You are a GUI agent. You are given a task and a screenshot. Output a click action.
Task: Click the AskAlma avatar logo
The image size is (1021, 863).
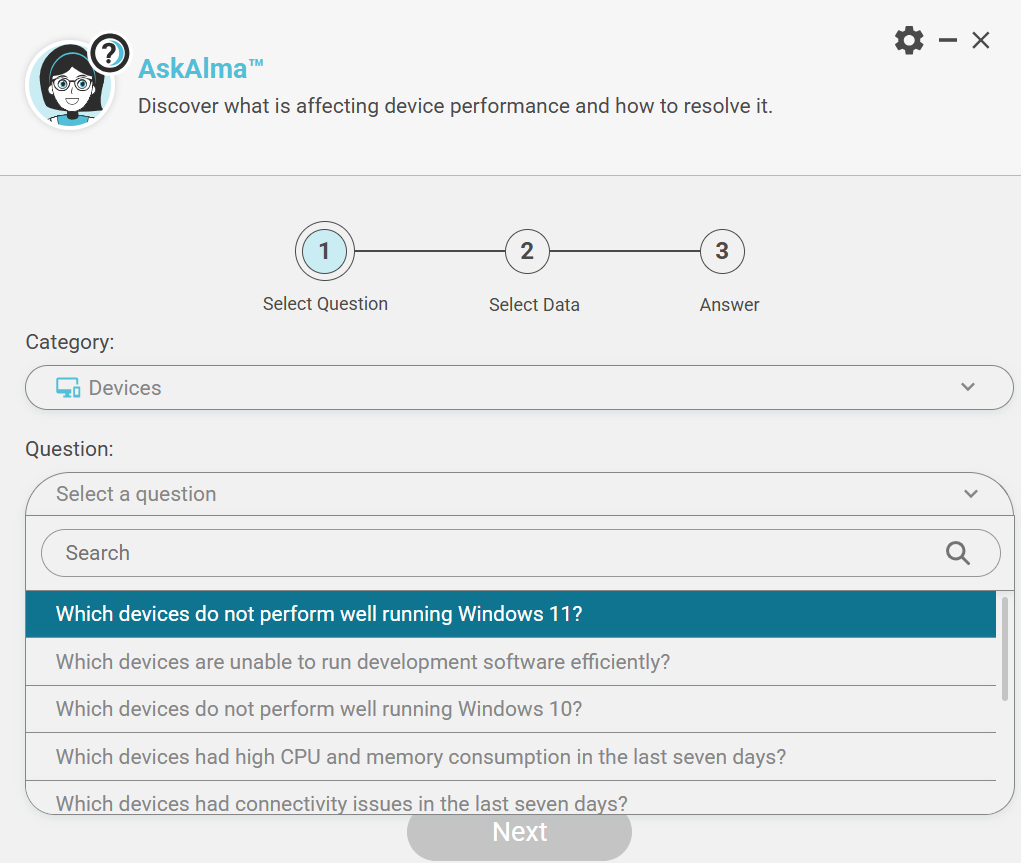click(70, 86)
